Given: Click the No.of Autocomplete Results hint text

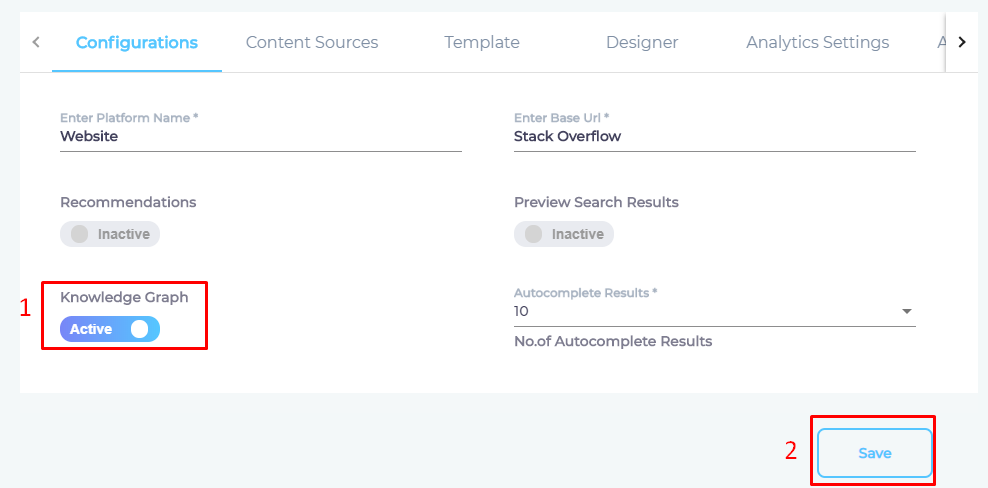Looking at the screenshot, I should [x=613, y=342].
